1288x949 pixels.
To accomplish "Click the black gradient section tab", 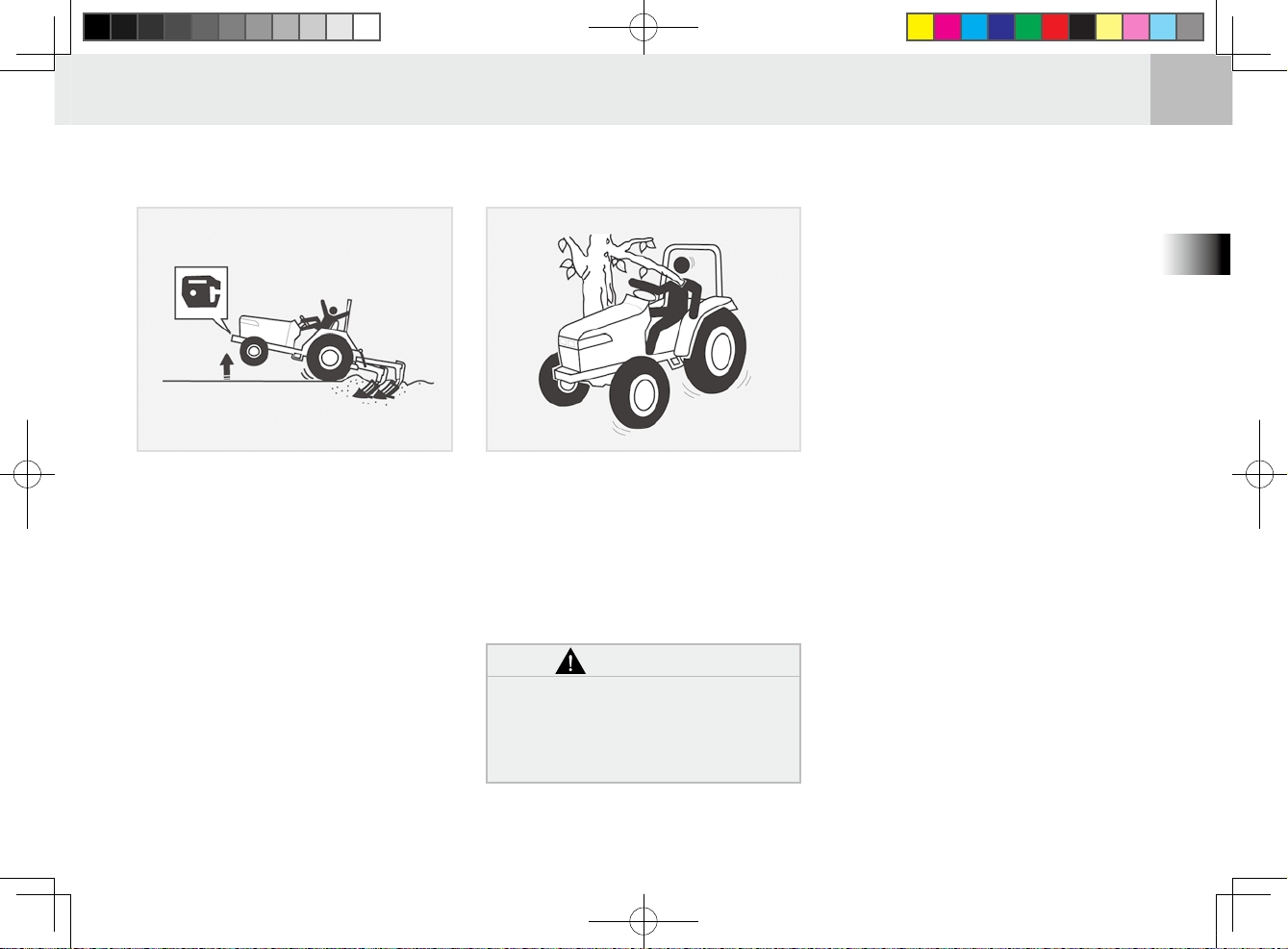I will [1196, 255].
